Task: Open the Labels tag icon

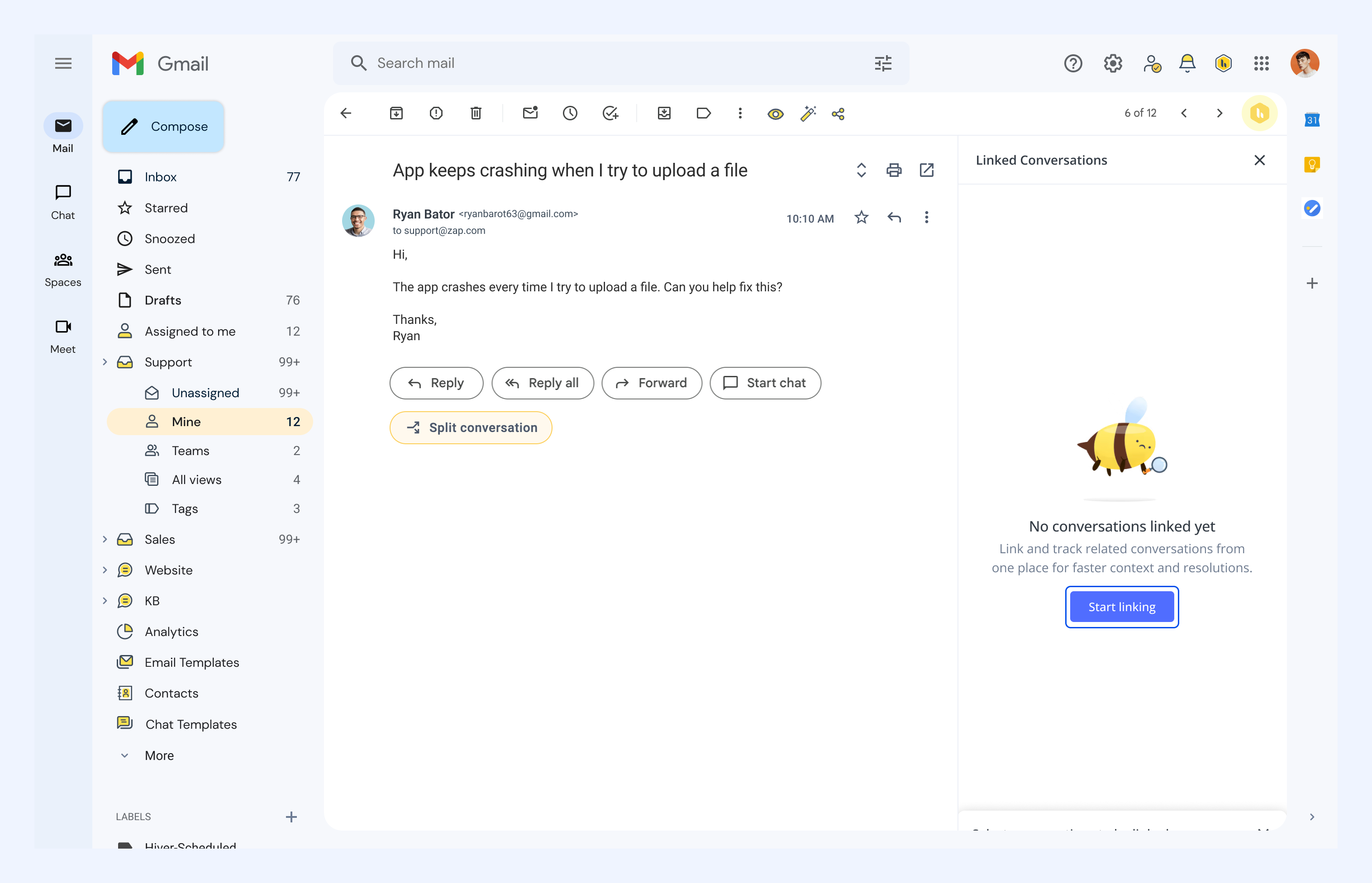Action: pyautogui.click(x=704, y=114)
